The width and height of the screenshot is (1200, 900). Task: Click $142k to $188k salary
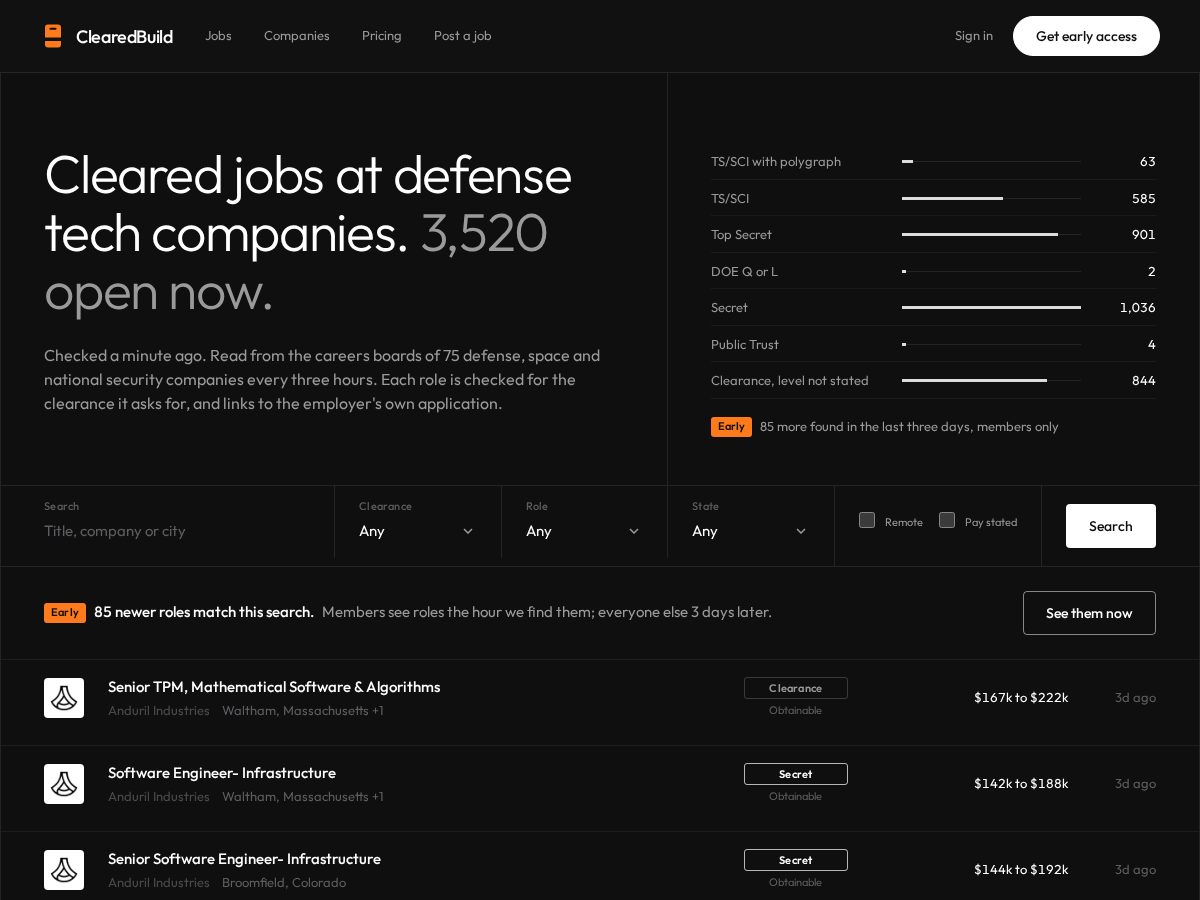(1021, 783)
